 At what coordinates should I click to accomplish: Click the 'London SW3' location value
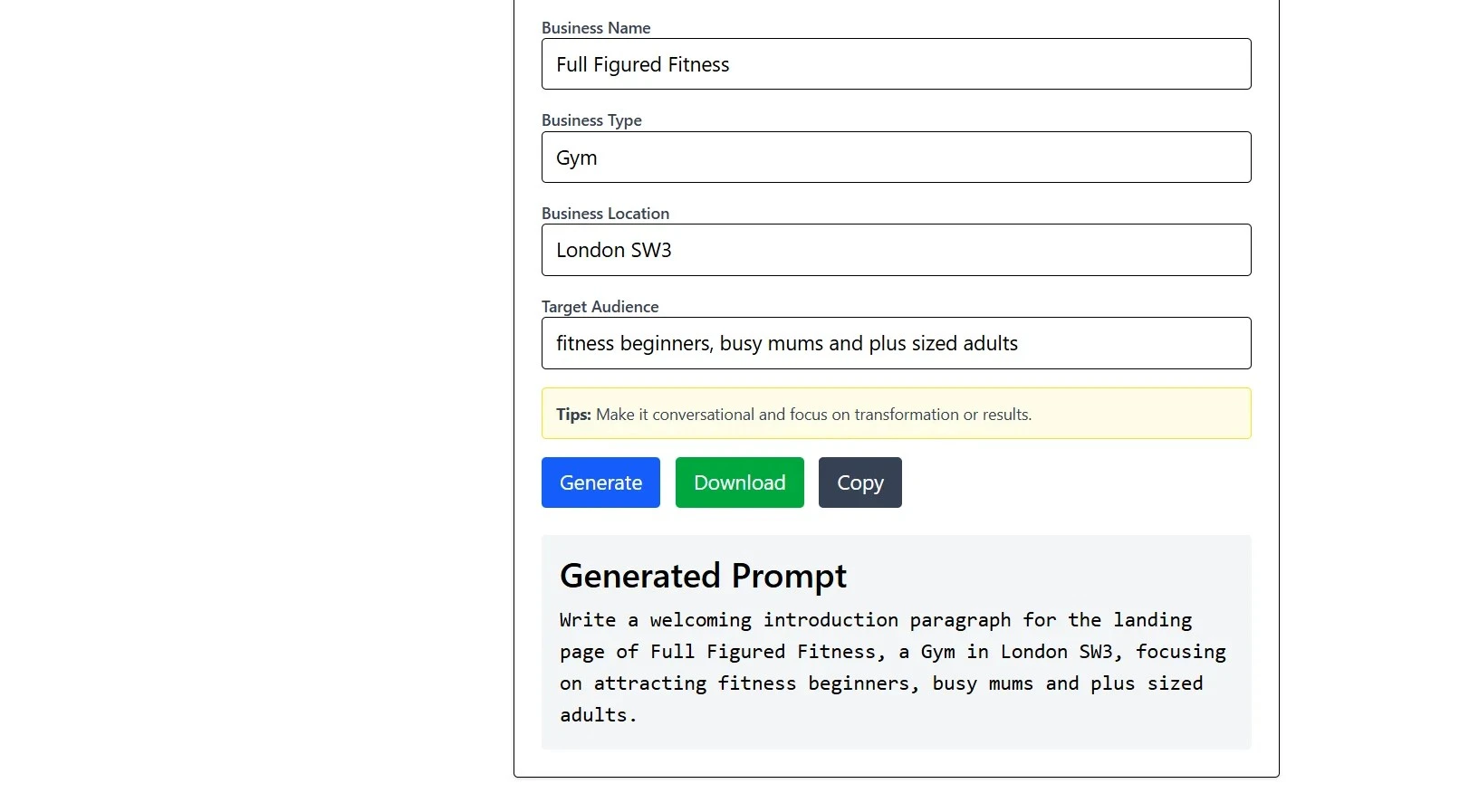614,250
